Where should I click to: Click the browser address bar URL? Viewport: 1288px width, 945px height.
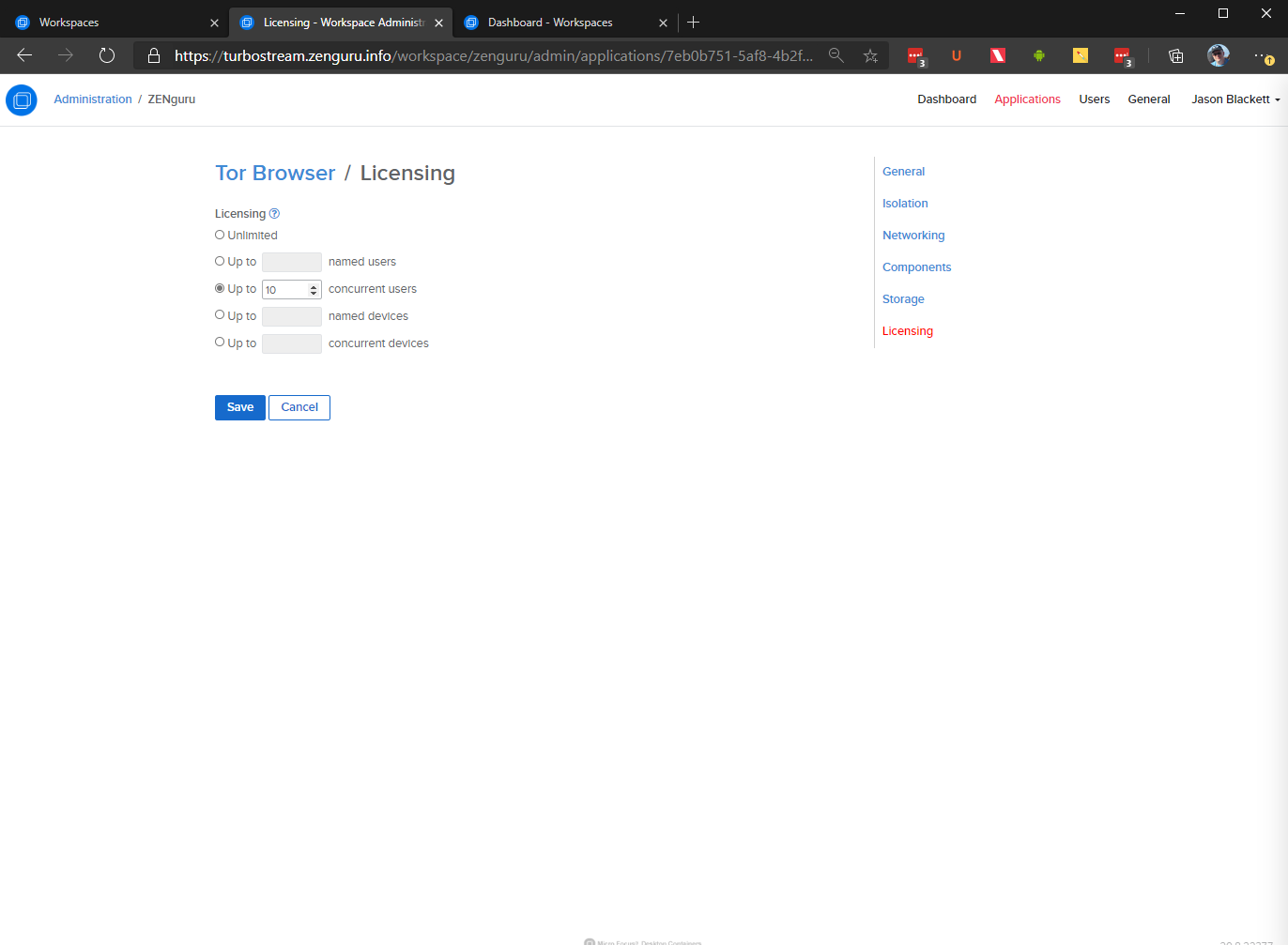point(494,55)
